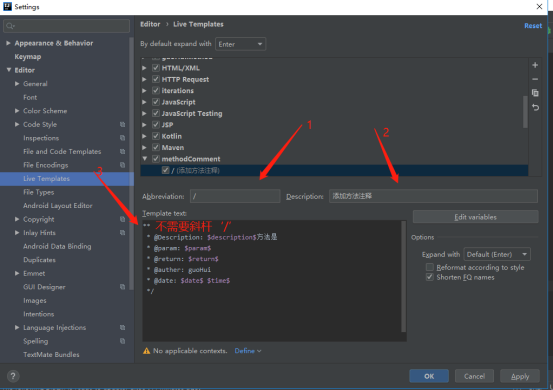The width and height of the screenshot is (553, 390).
Task: Collapse the methodComment template group
Action: coord(145,159)
